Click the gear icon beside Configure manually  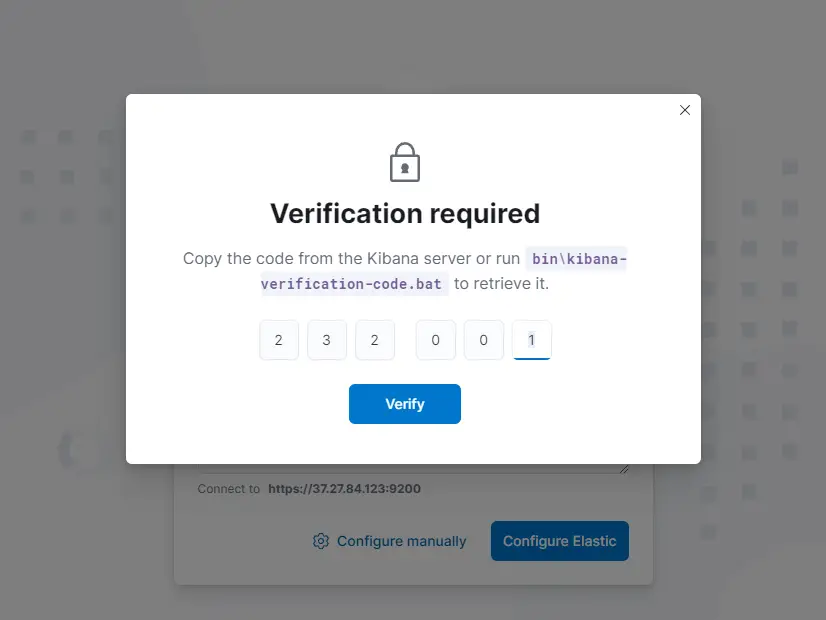pos(321,541)
